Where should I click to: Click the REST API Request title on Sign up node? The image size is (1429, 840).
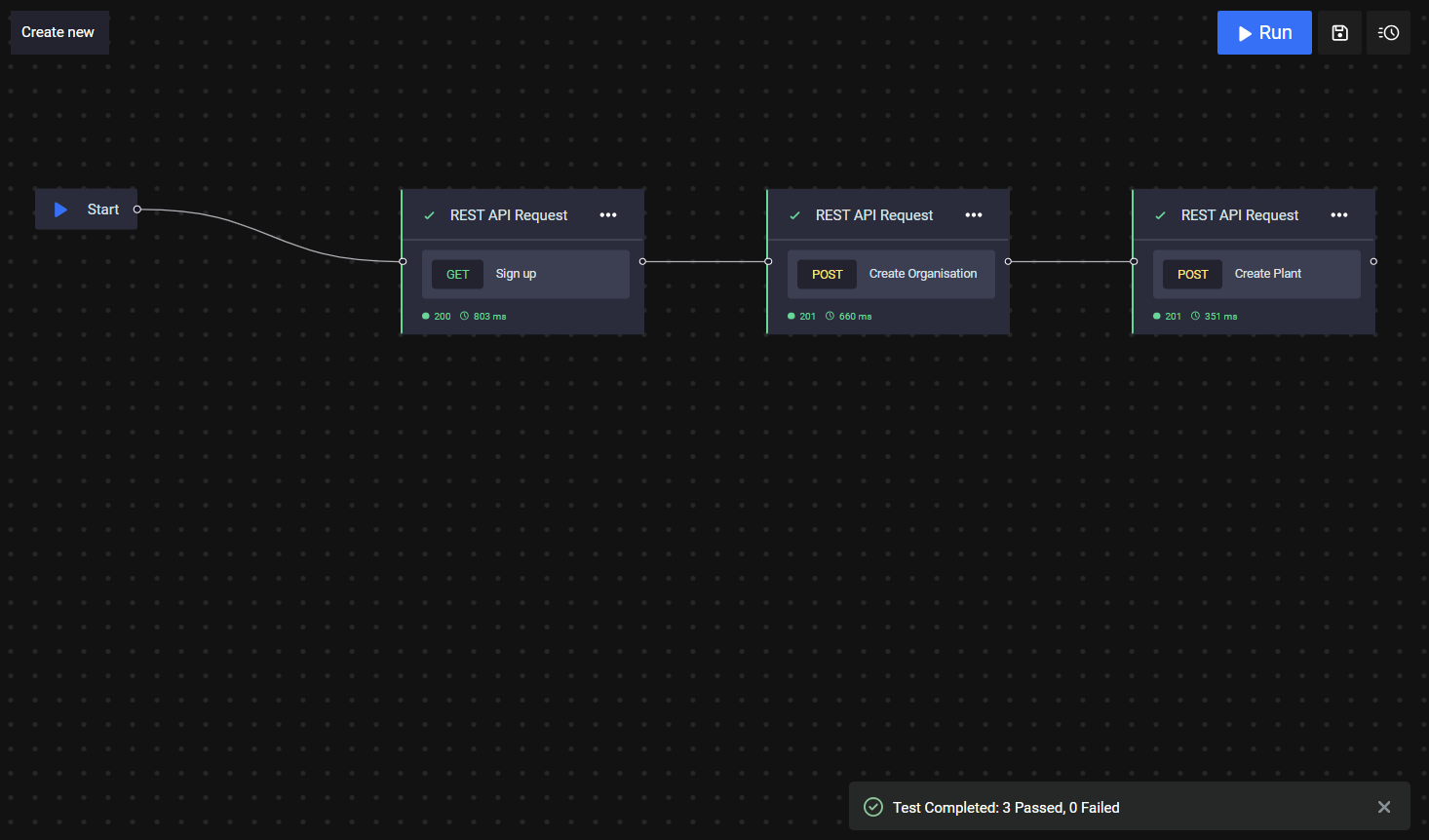tap(509, 215)
